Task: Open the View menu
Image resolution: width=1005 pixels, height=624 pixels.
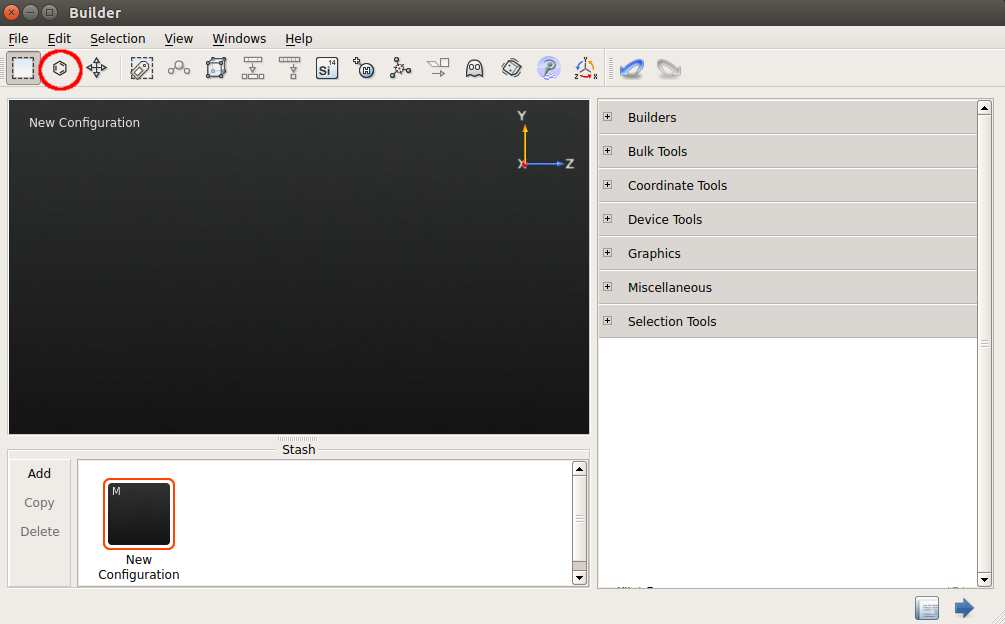Action: pyautogui.click(x=178, y=38)
